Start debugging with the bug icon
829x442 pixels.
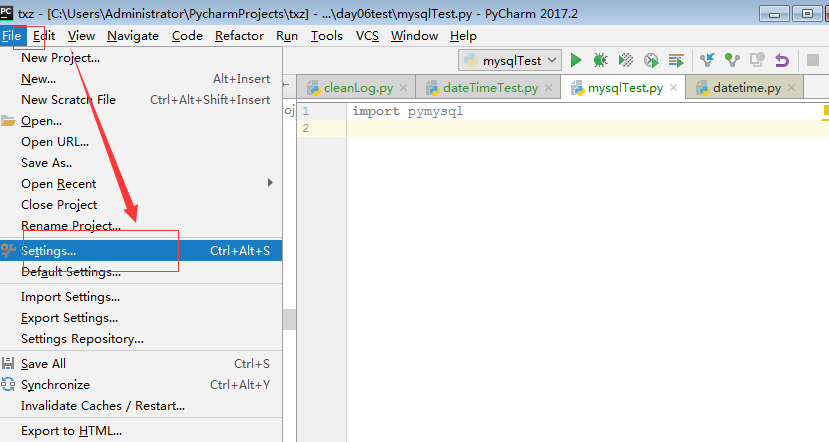point(601,60)
